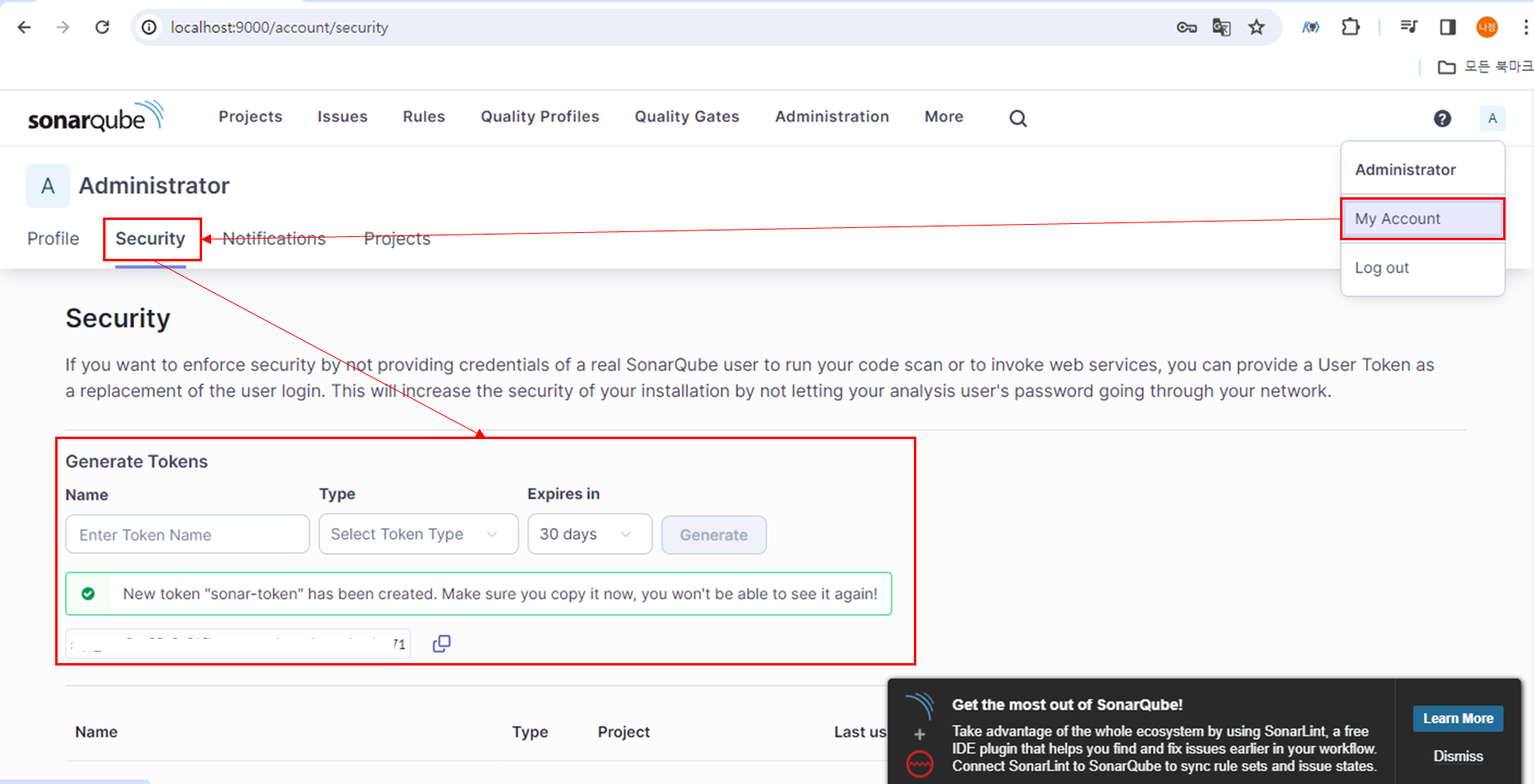Switch to the Notifications tab
Viewport: 1534px width, 784px height.
pyautogui.click(x=274, y=239)
